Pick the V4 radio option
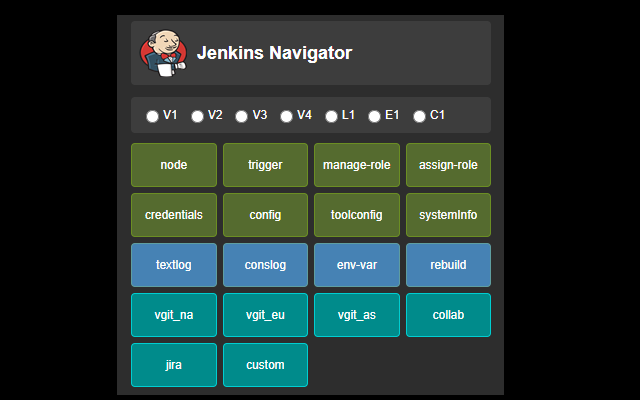640x400 pixels. 286,116
